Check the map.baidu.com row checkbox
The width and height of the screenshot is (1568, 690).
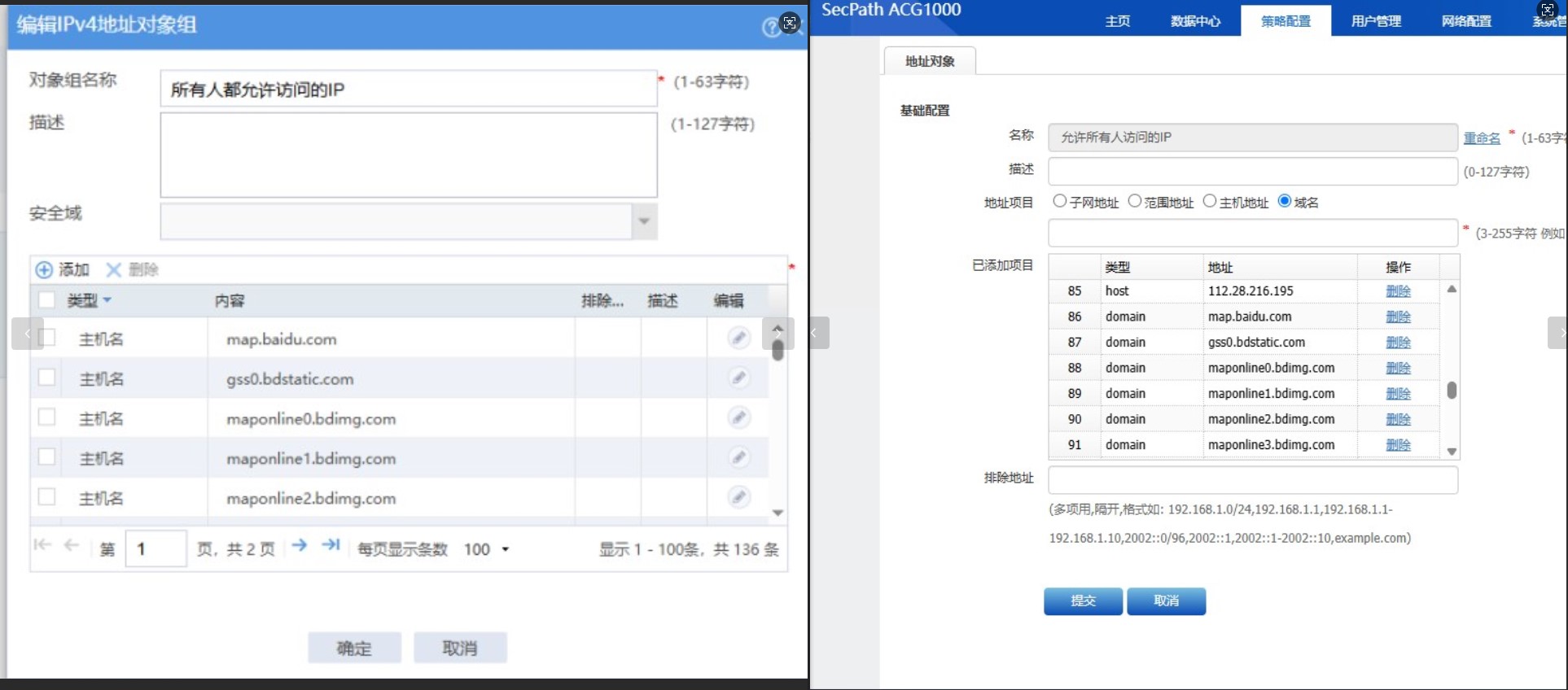tap(46, 338)
